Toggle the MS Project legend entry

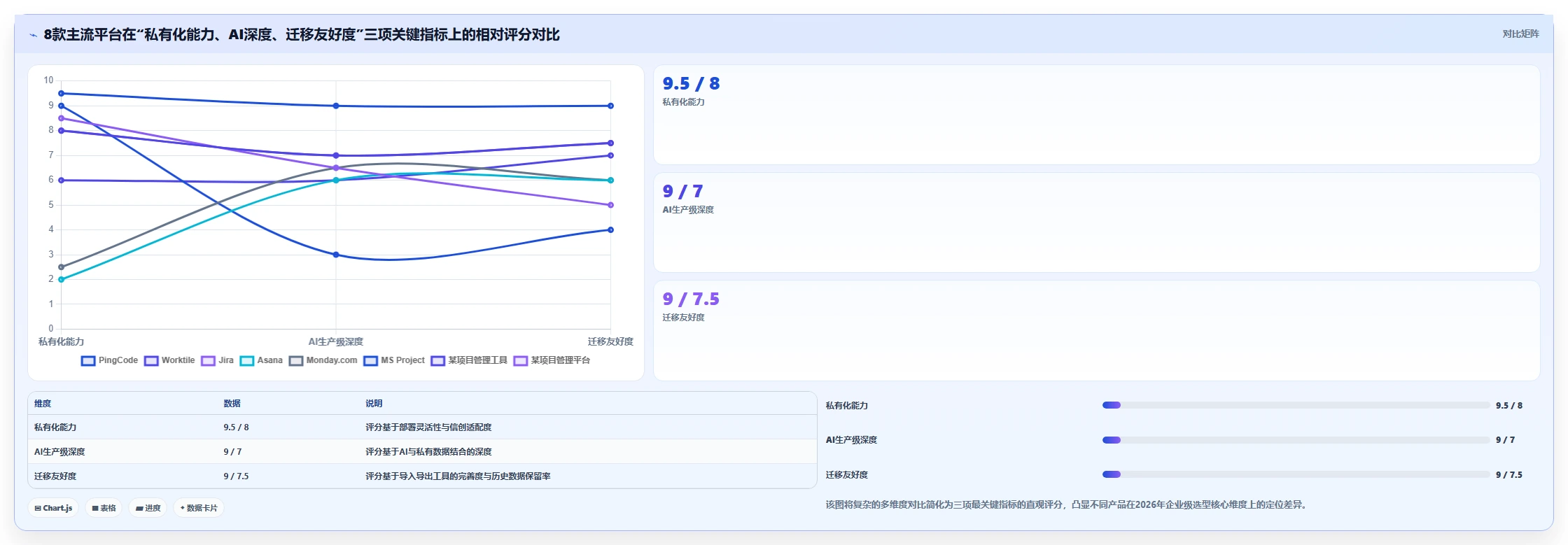(x=394, y=360)
